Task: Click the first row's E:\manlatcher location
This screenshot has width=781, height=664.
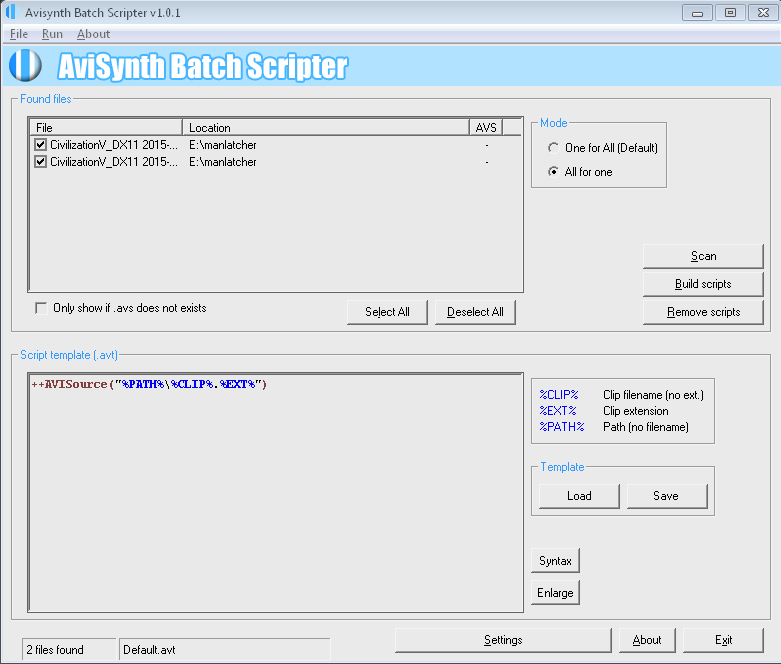Action: point(223,145)
